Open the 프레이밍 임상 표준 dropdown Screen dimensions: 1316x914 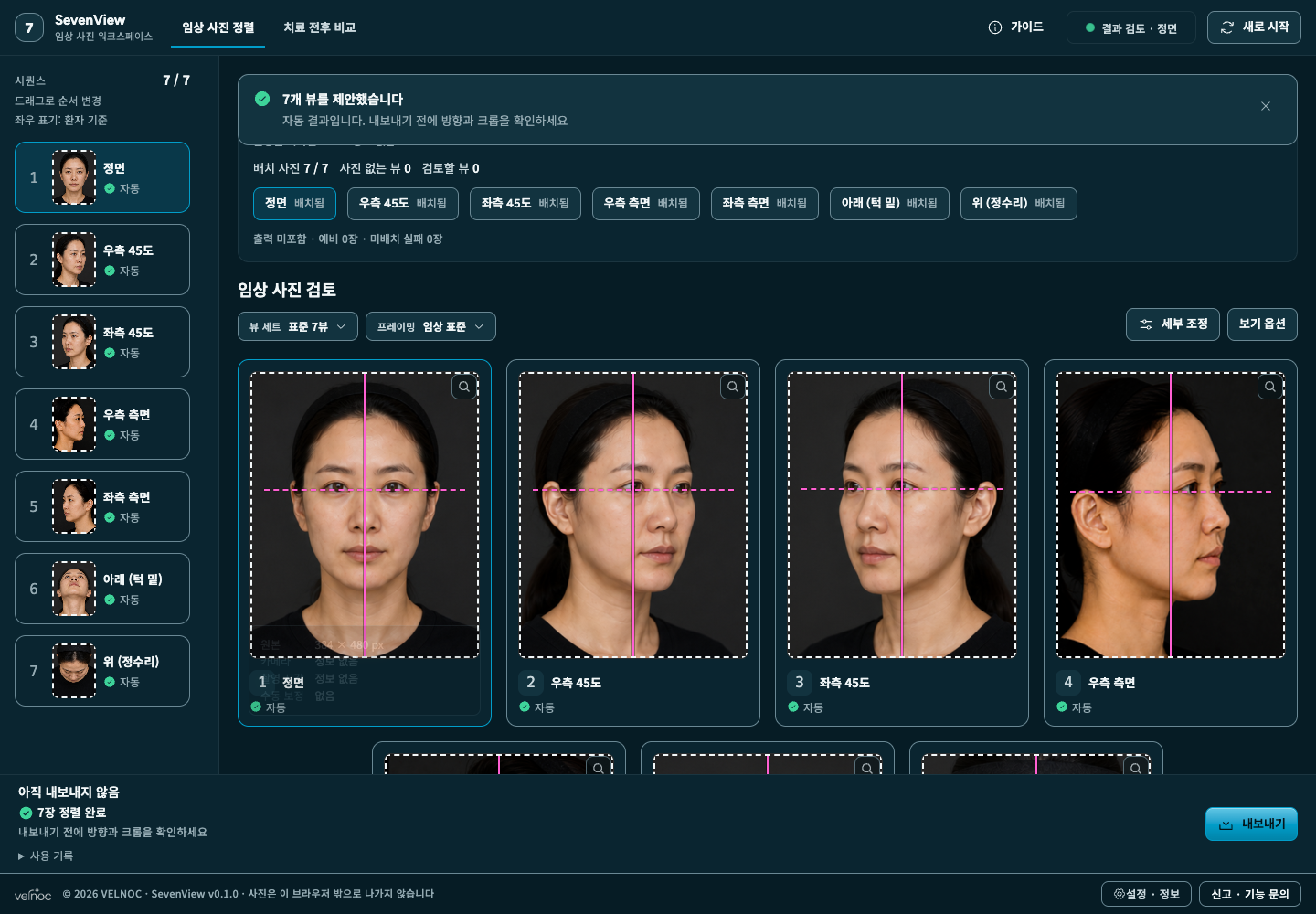[x=430, y=326]
